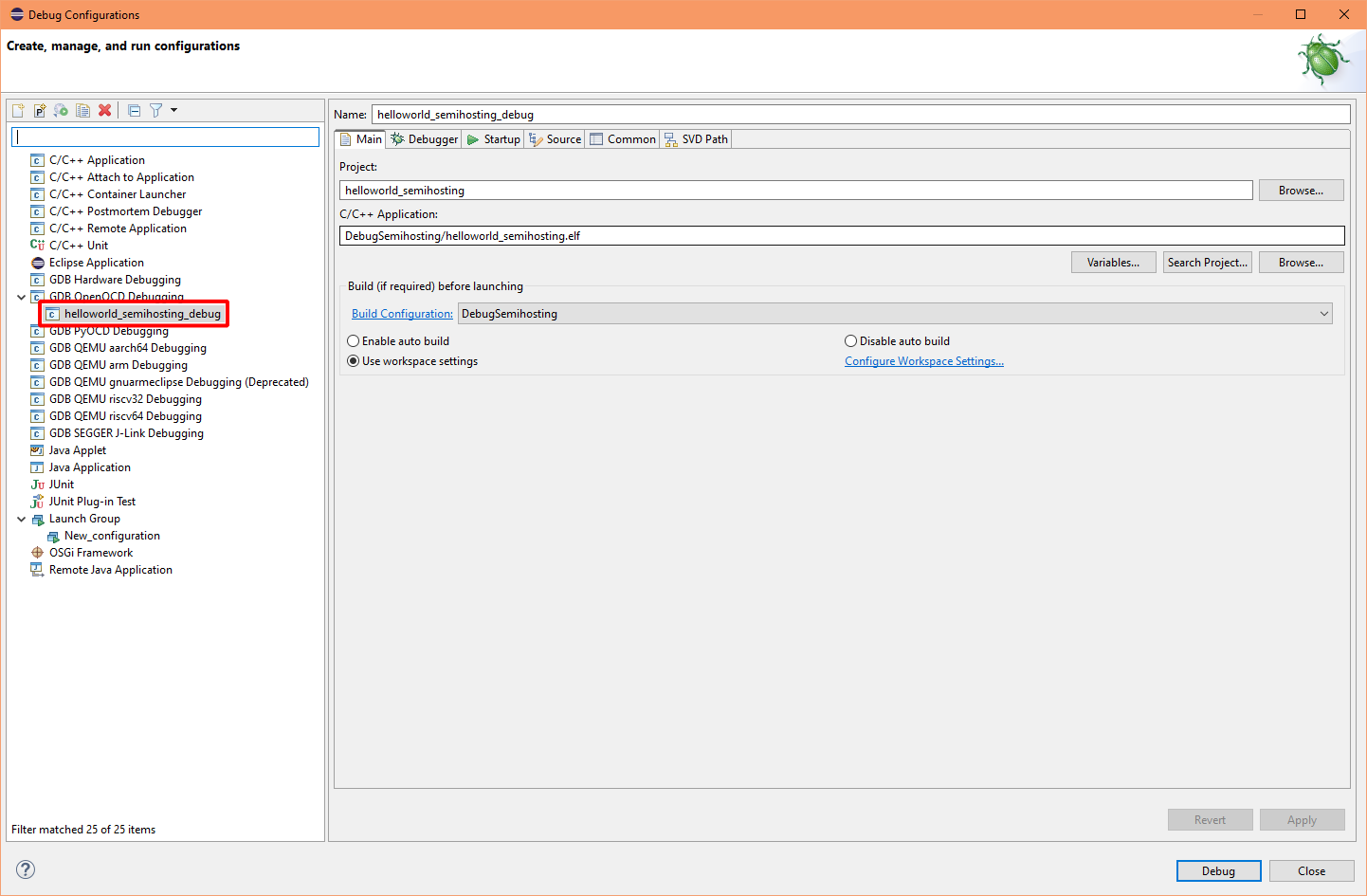Create a new launch configuration prototype
Viewport: 1367px width, 896px height.
tap(39, 110)
